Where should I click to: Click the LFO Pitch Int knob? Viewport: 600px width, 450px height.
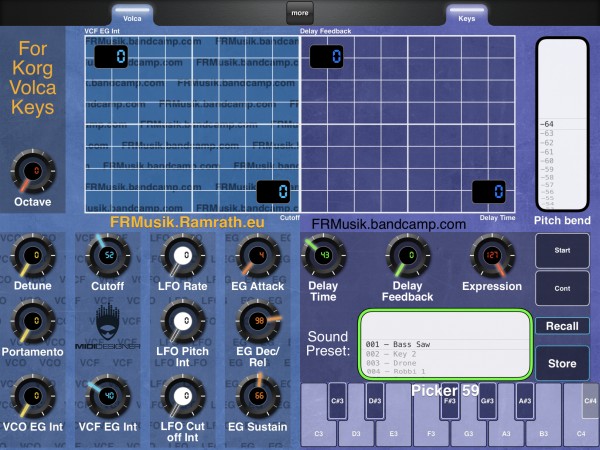coord(183,321)
